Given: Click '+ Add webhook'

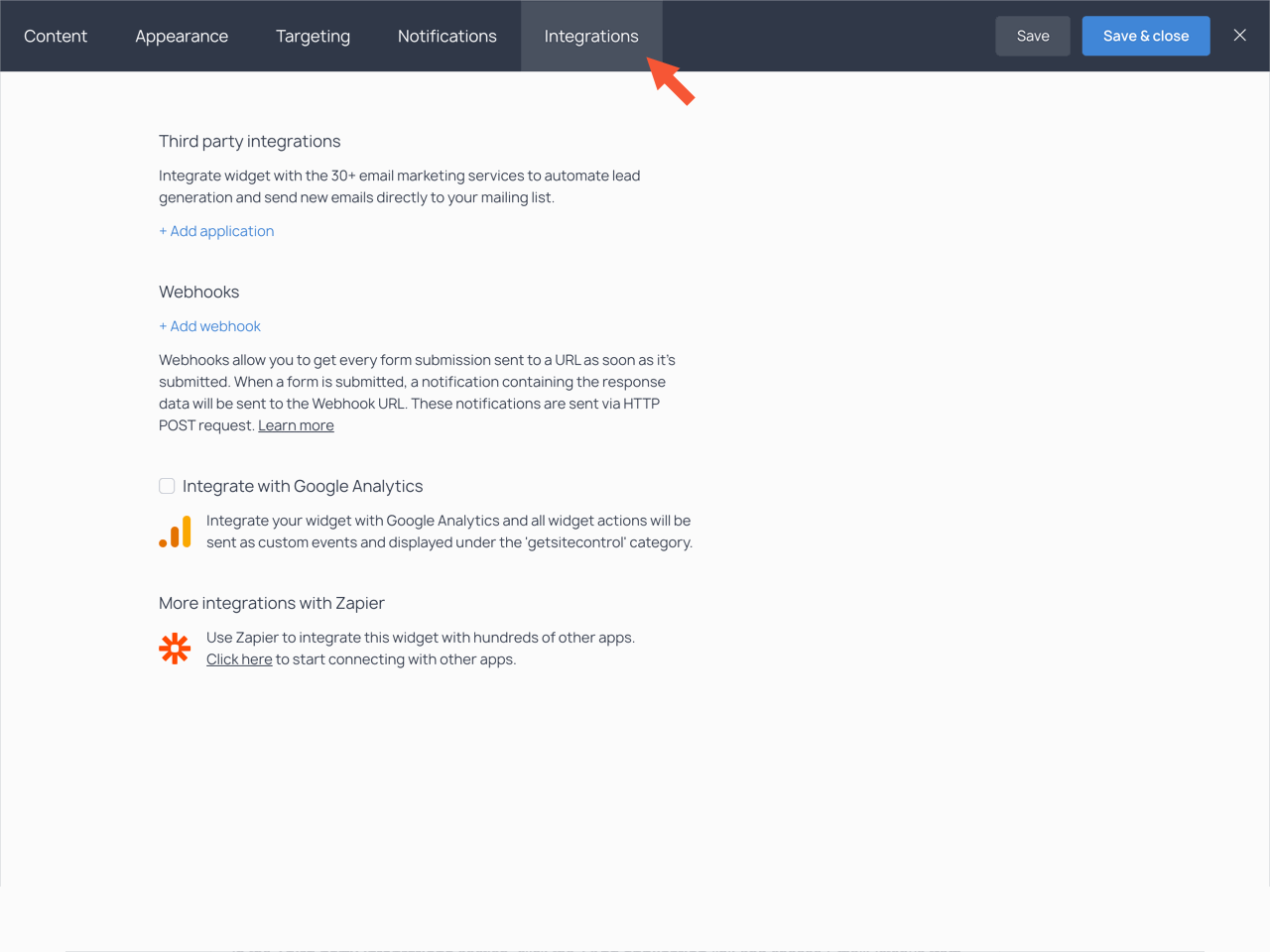Looking at the screenshot, I should [209, 326].
